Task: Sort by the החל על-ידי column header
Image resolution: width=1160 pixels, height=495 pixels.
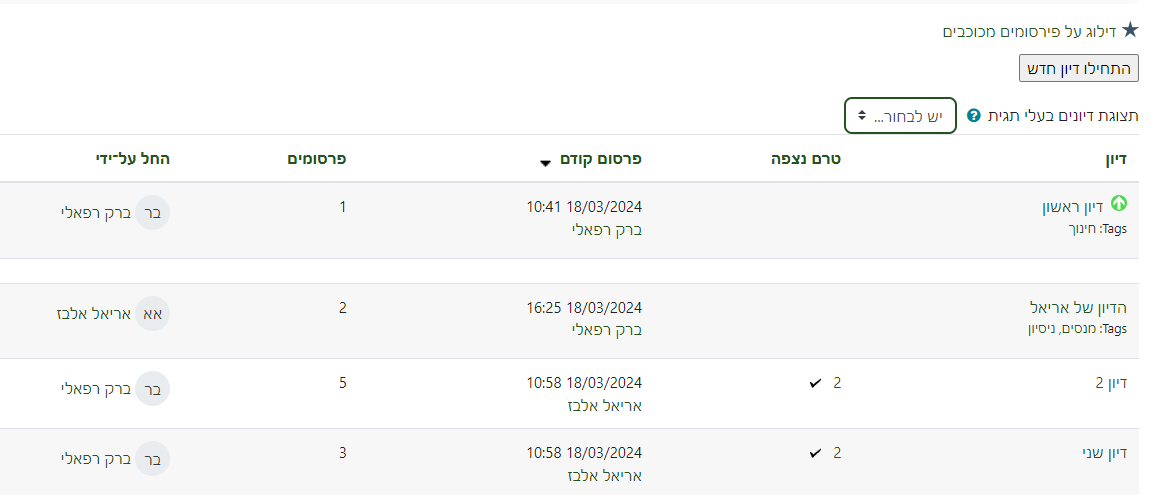Action: [133, 158]
